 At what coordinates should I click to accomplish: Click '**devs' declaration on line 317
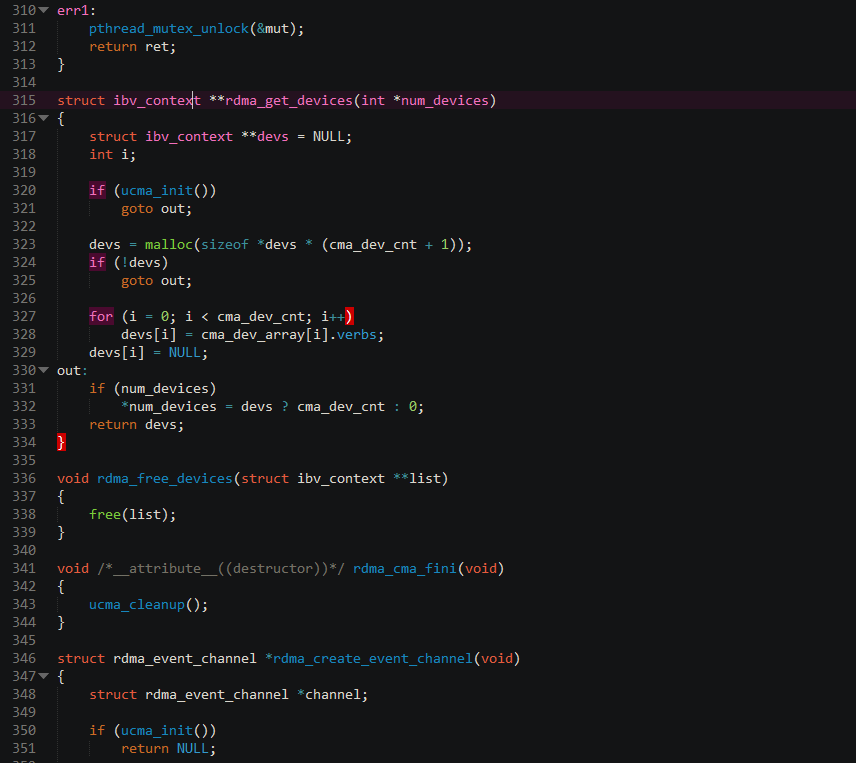265,136
